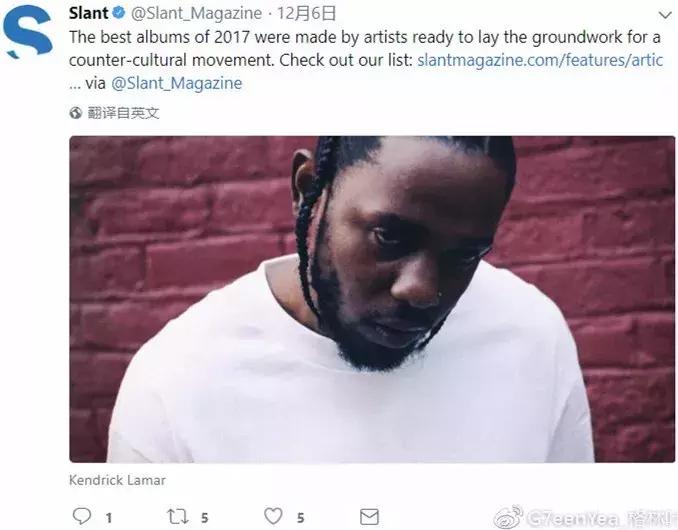Viewport: 678px width, 530px height.
Task: Click the 12月6日 tweet date
Action: [306, 13]
